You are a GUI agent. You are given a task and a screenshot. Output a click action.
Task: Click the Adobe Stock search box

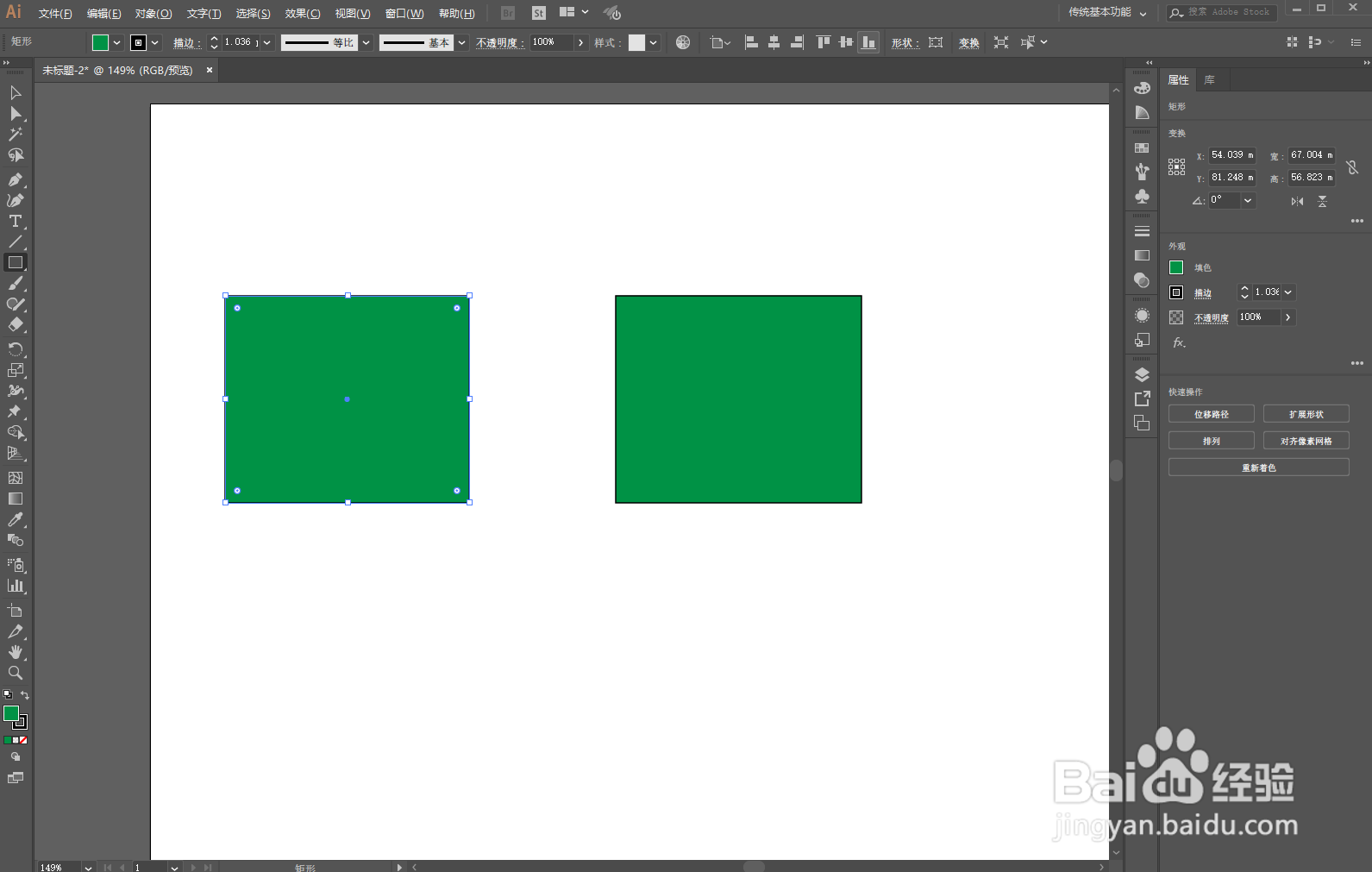point(1222,12)
